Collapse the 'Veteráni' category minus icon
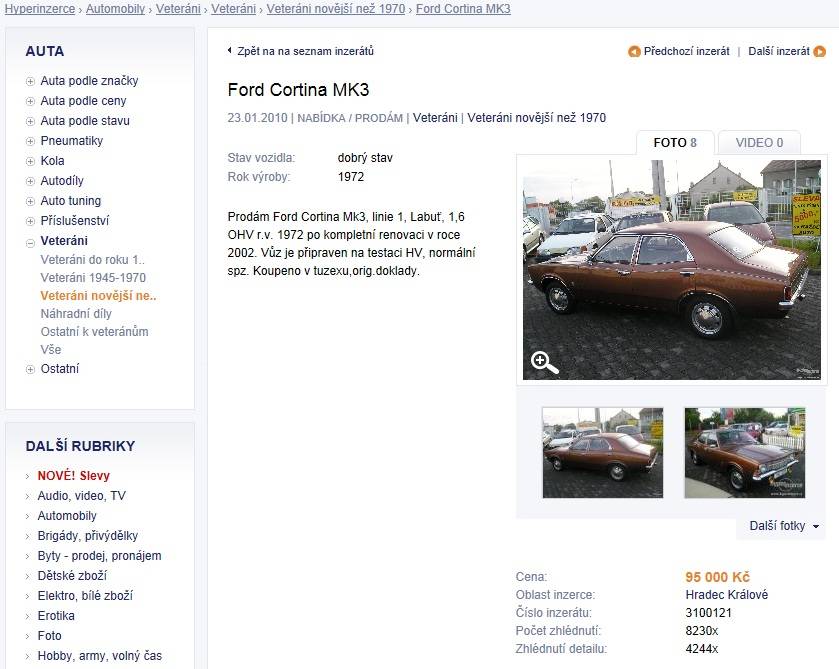 (30, 241)
